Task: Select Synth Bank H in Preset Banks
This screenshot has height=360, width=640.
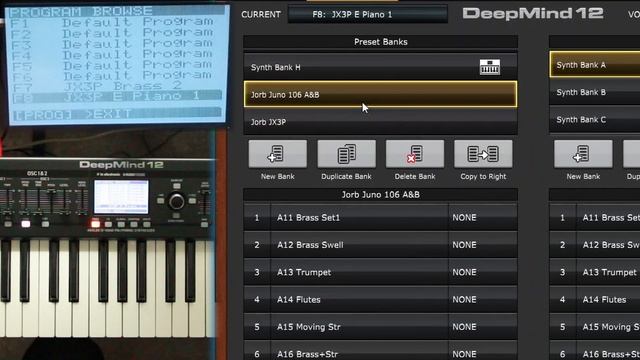Action: 380,67
